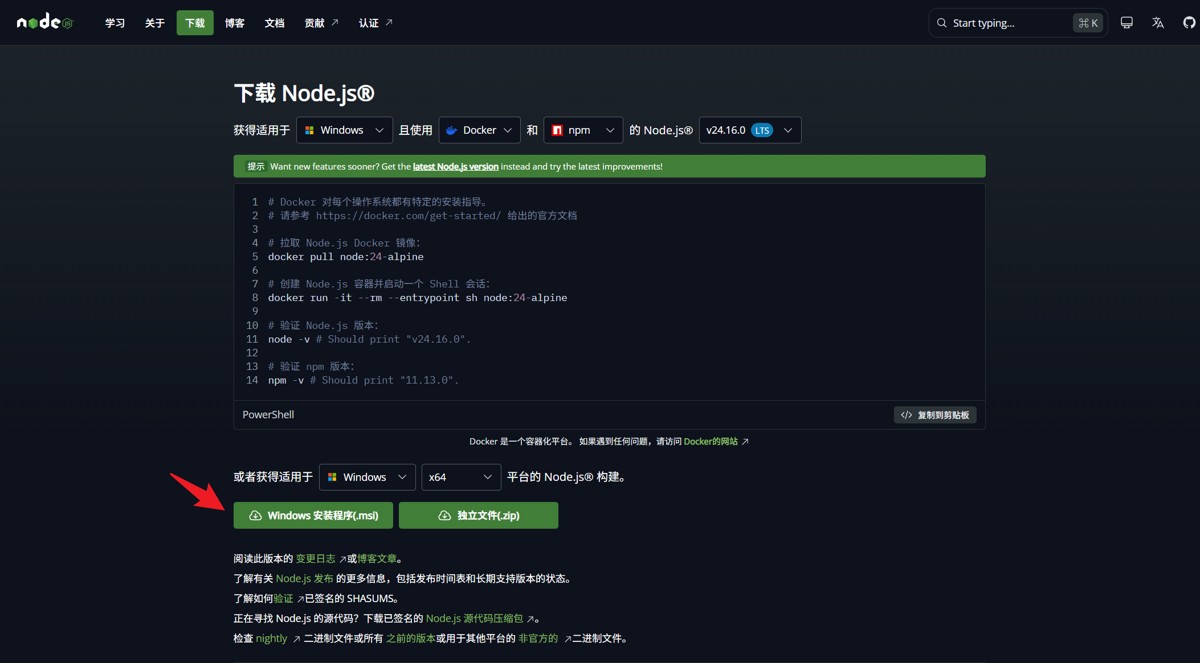Download 独立文件(.zip)
1200x663 pixels.
pos(478,515)
